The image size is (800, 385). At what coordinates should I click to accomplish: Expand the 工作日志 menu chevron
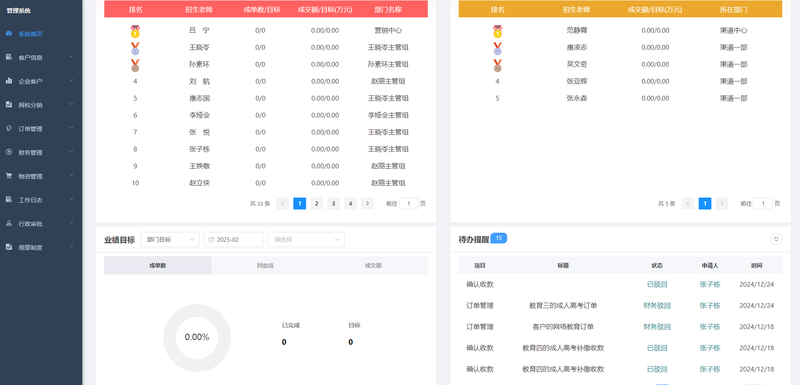pos(71,199)
